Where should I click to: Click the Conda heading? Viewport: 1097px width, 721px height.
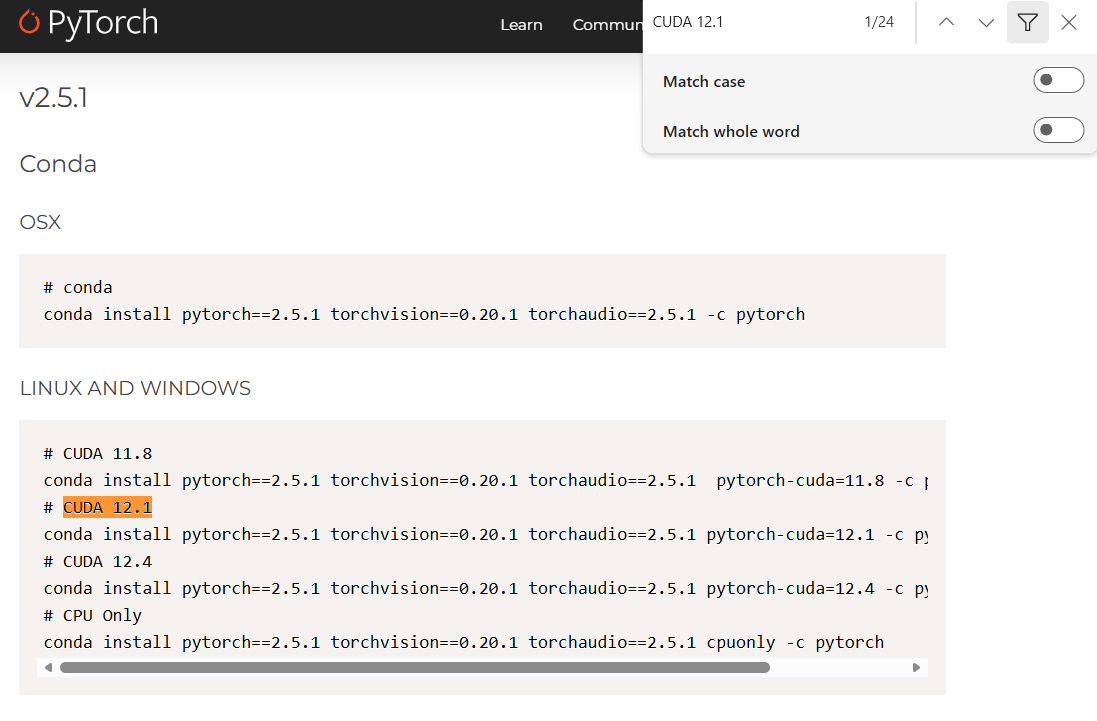click(58, 164)
